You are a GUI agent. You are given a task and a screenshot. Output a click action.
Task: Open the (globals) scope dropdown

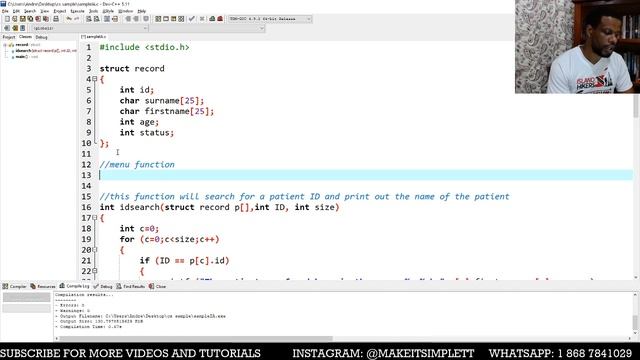pyautogui.click(x=89, y=28)
